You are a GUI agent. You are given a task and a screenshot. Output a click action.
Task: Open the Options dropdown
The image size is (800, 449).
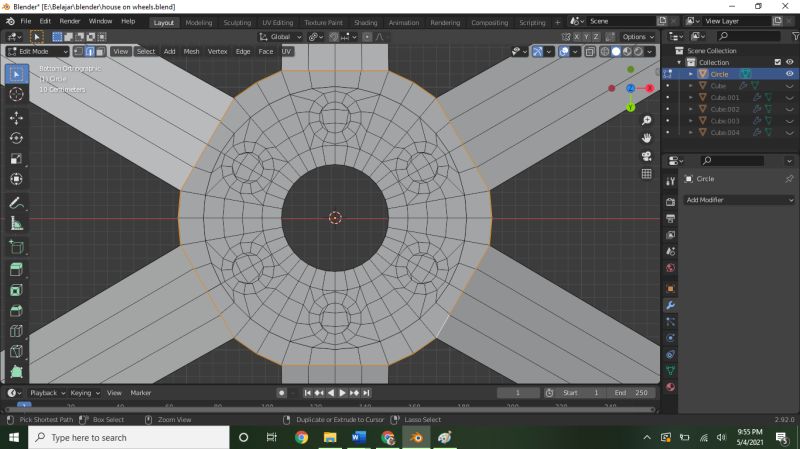point(638,37)
